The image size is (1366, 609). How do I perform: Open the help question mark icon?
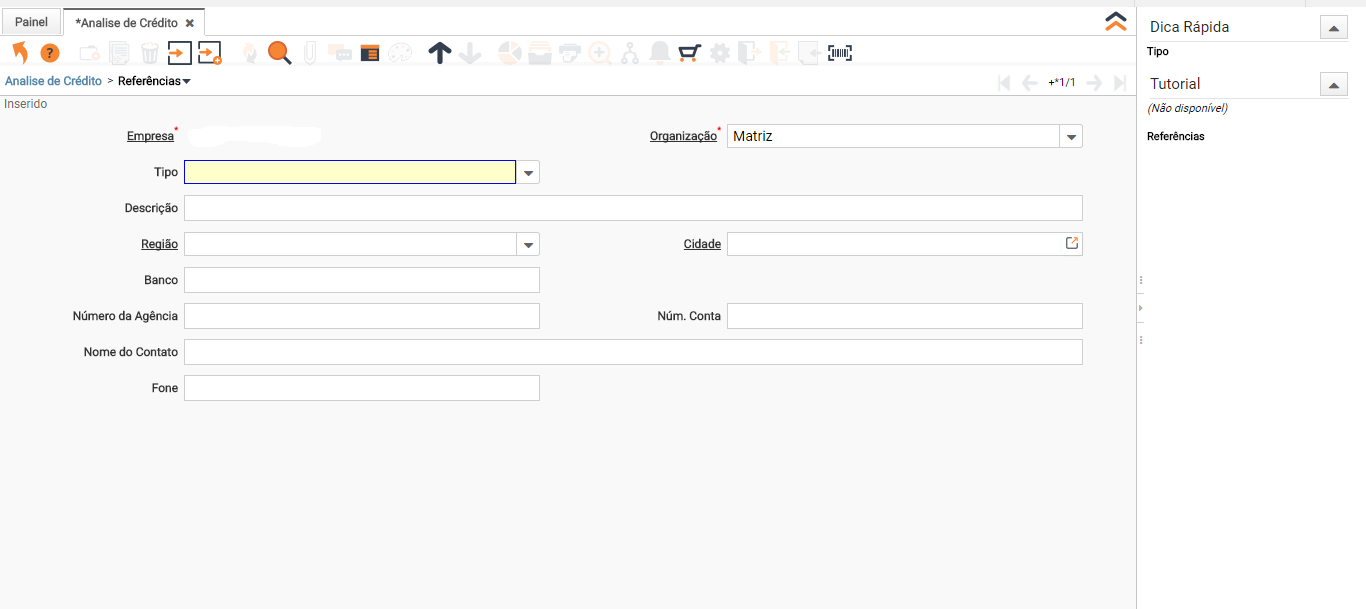tap(50, 53)
